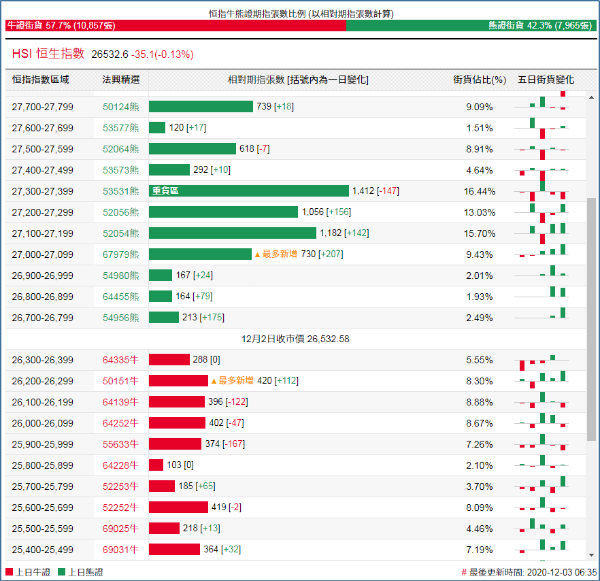
Task: Click the 恒指指數區域 column header
Action: [41, 80]
